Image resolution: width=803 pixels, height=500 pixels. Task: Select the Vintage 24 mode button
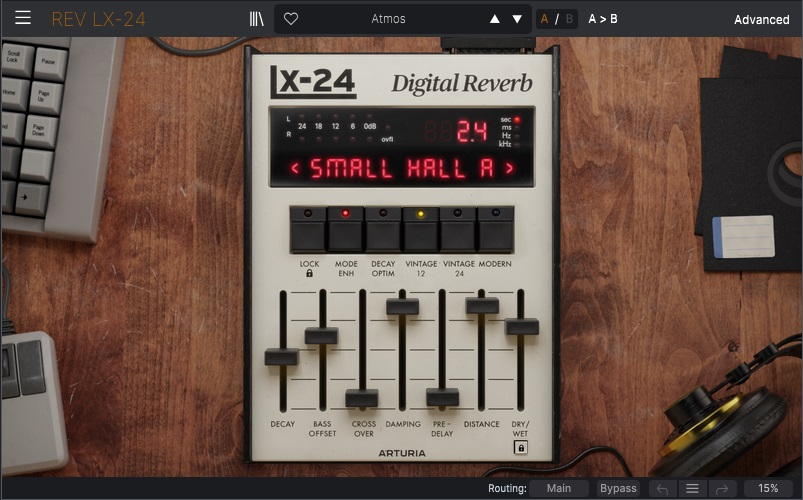point(458,232)
